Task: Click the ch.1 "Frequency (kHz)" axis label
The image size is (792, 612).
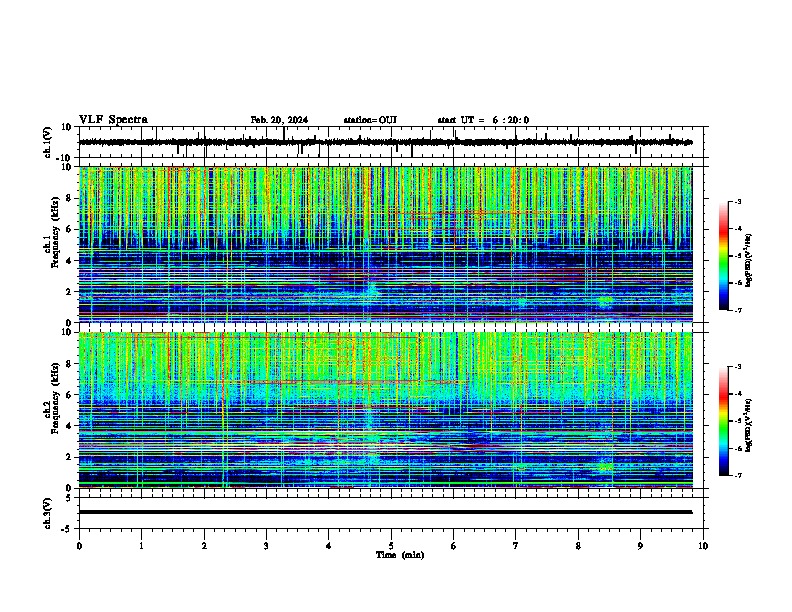Action: (x=55, y=232)
